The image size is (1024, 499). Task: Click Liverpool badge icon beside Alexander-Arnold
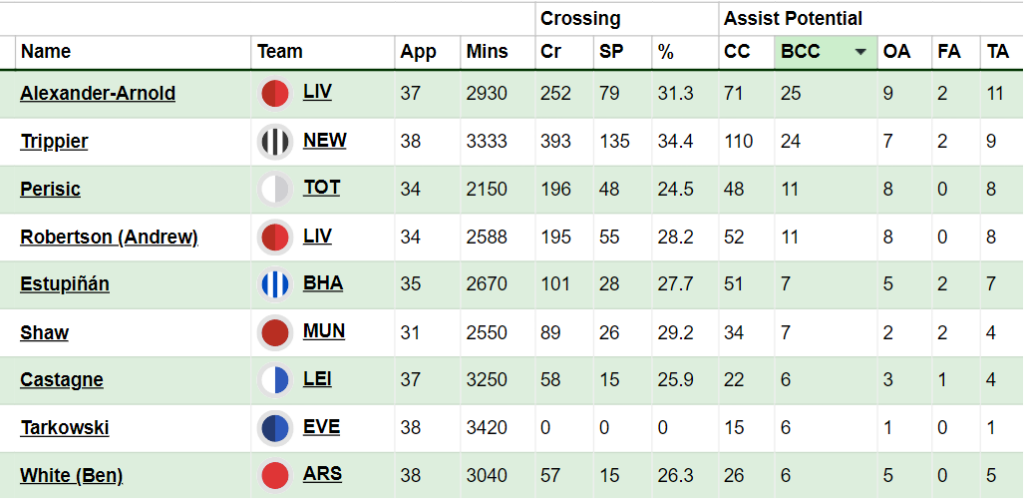point(275,94)
